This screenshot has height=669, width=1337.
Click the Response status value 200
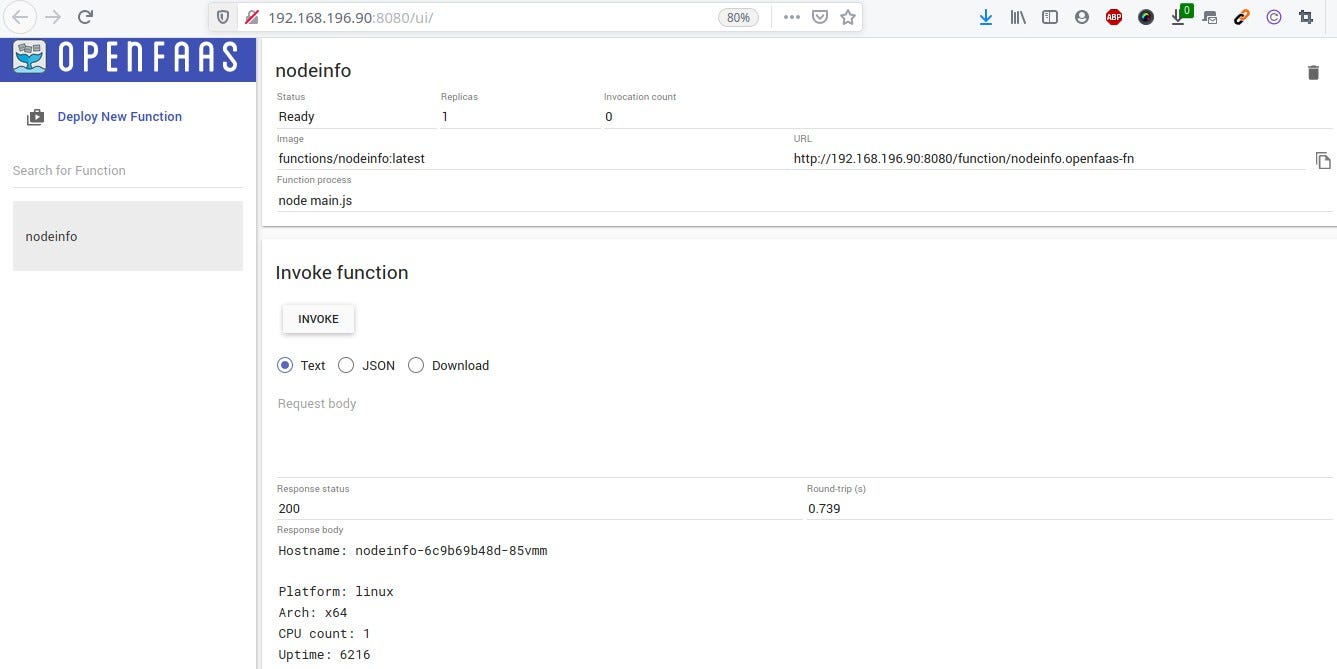coord(289,508)
